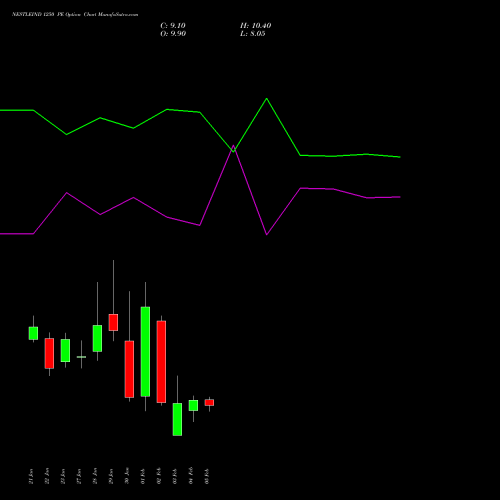Select the 28 Jan date label
Image resolution: width=500 pixels, height=500 pixels.
pos(95,476)
